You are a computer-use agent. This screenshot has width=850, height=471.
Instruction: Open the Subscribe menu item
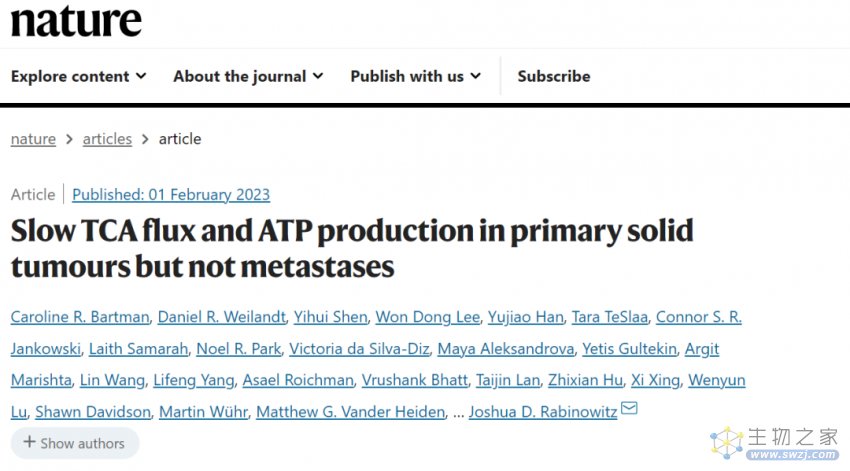[554, 76]
